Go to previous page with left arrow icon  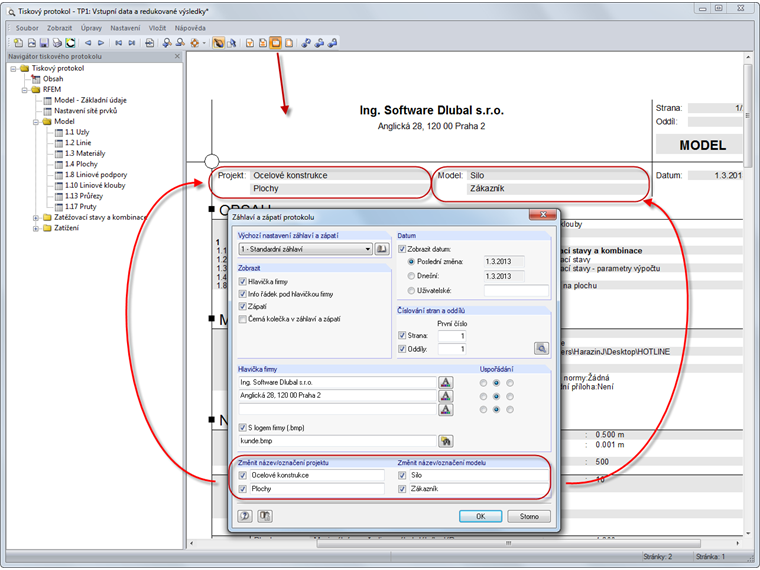(x=88, y=43)
